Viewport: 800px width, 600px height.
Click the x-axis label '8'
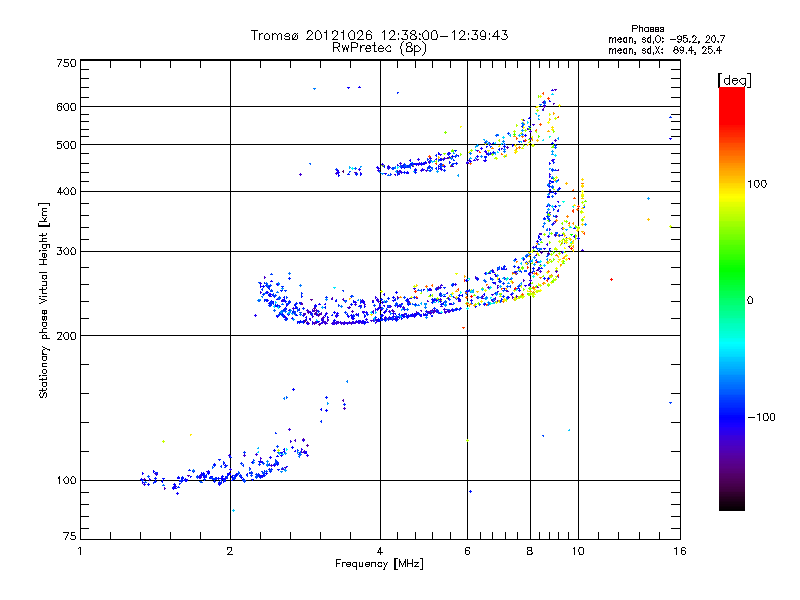530,551
